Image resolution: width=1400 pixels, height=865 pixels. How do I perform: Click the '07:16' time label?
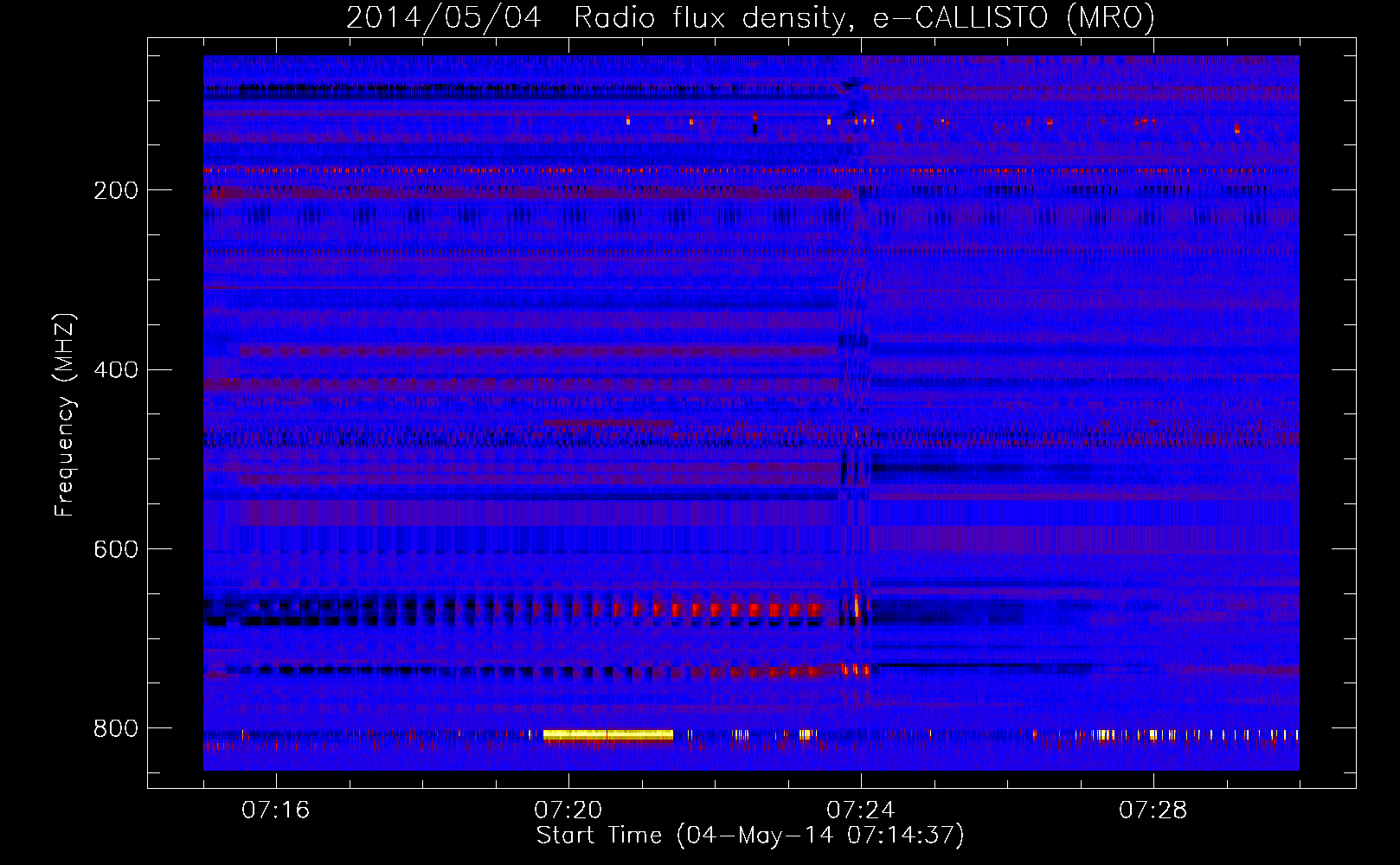[x=276, y=811]
